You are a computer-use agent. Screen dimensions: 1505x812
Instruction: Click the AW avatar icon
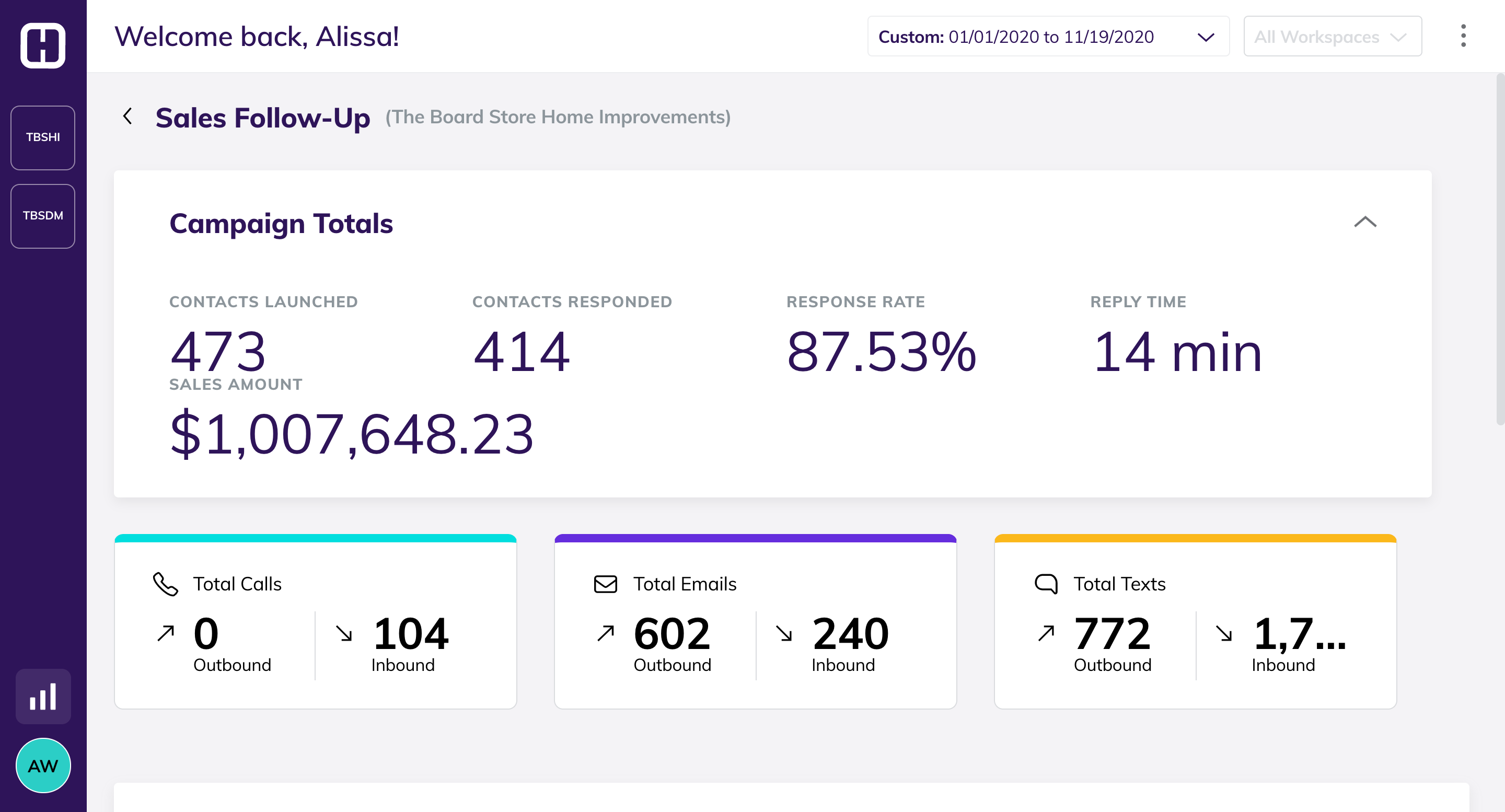click(x=43, y=764)
